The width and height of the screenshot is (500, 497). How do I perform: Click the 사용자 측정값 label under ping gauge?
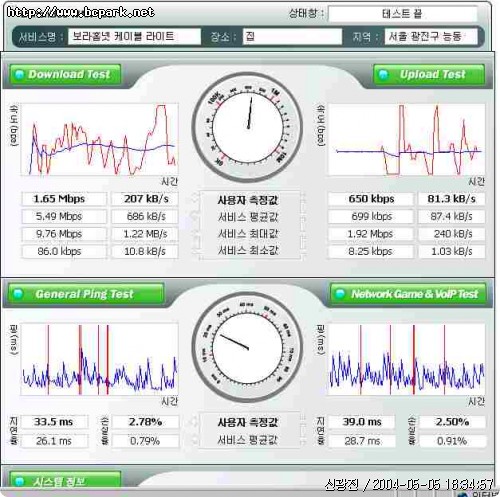click(247, 422)
